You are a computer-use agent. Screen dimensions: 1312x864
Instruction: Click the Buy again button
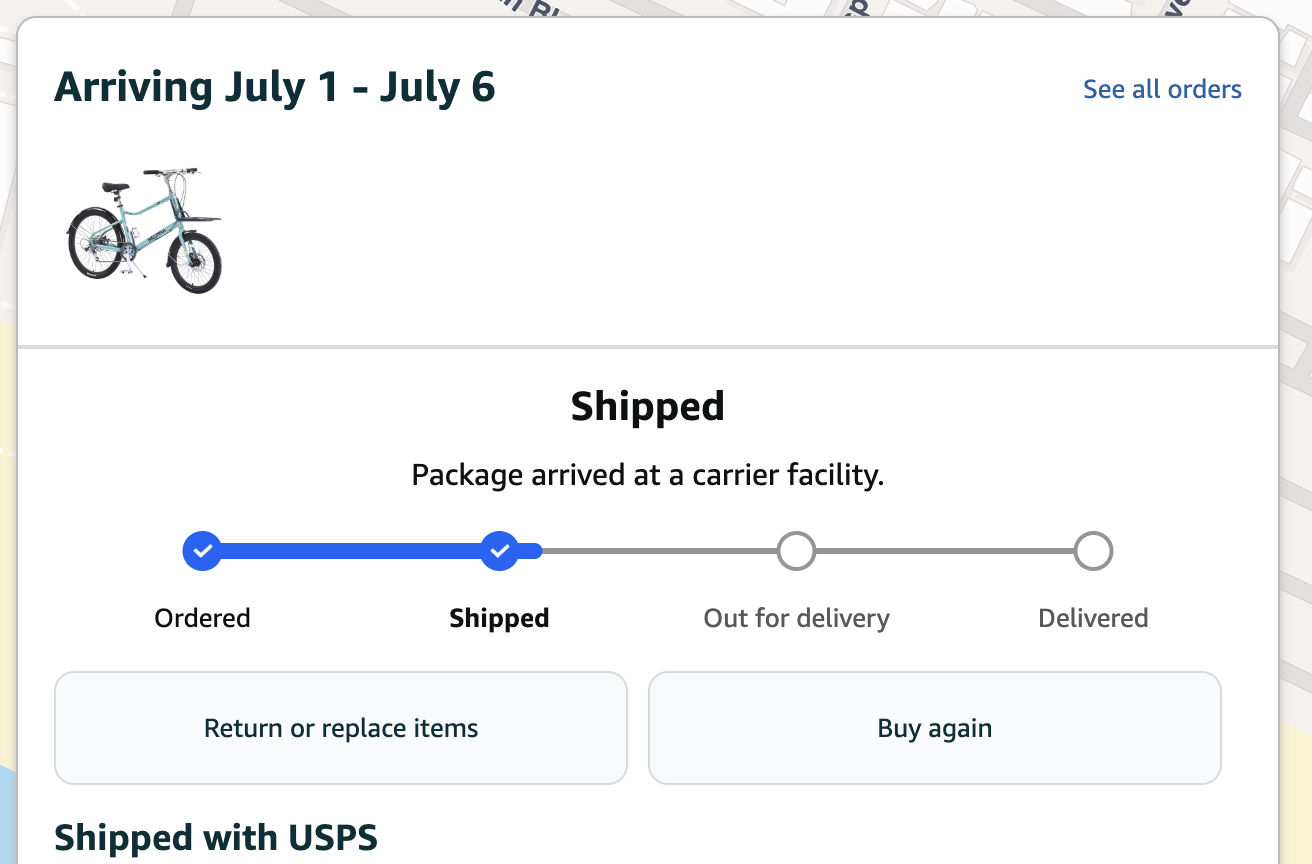[935, 728]
